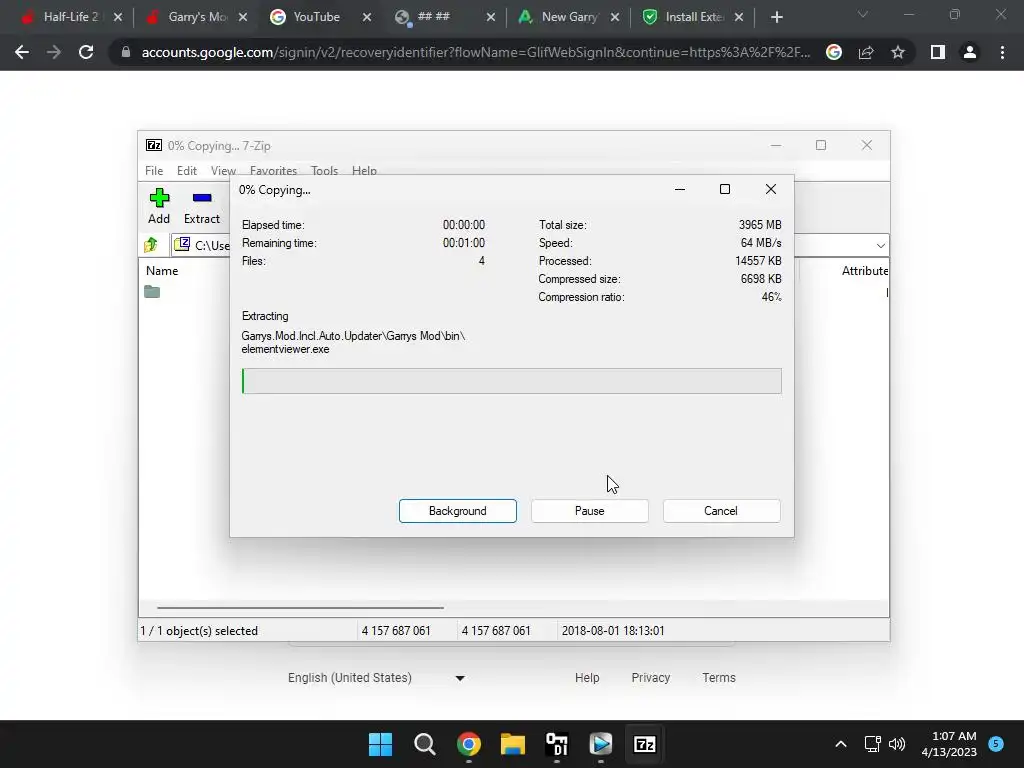This screenshot has width=1024, height=768.
Task: Open File Explorer from the taskbar
Action: [x=513, y=744]
